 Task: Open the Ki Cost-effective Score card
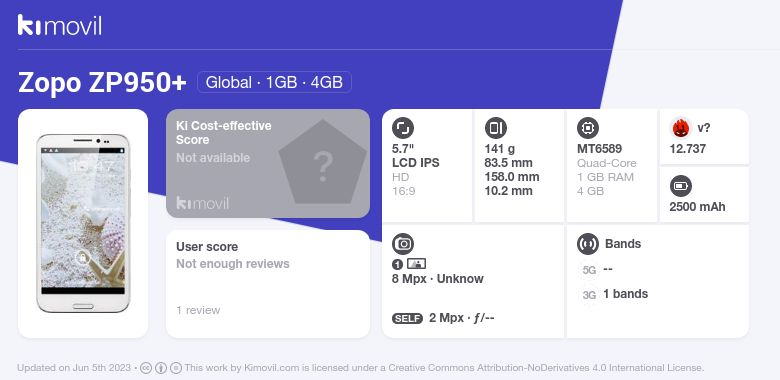[x=268, y=163]
